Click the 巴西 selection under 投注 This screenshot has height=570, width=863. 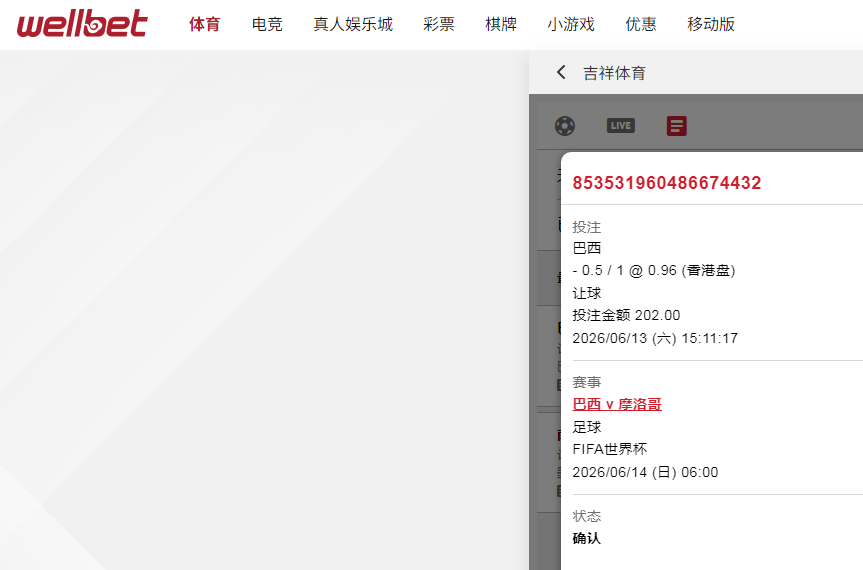click(587, 248)
